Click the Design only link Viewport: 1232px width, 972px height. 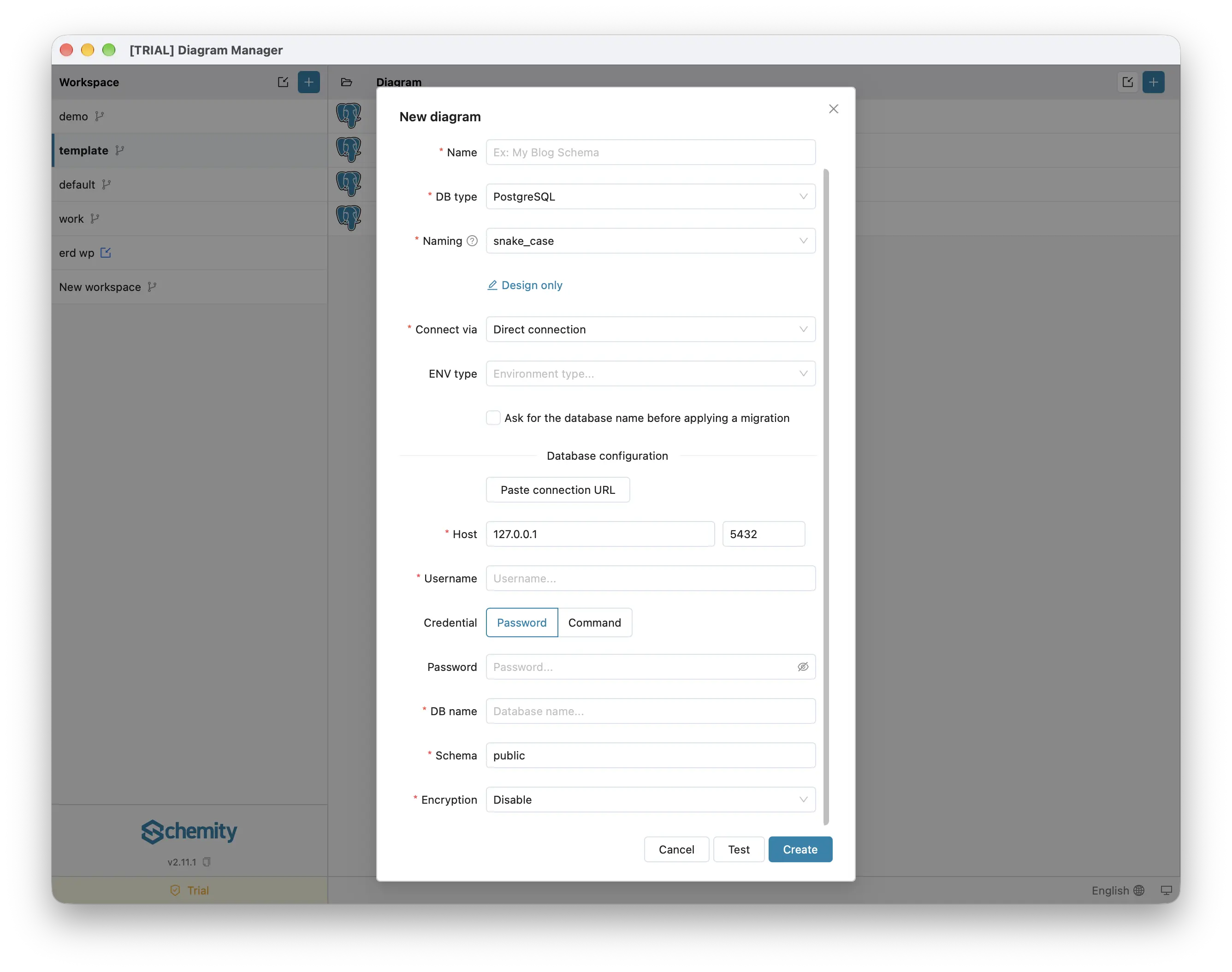525,285
